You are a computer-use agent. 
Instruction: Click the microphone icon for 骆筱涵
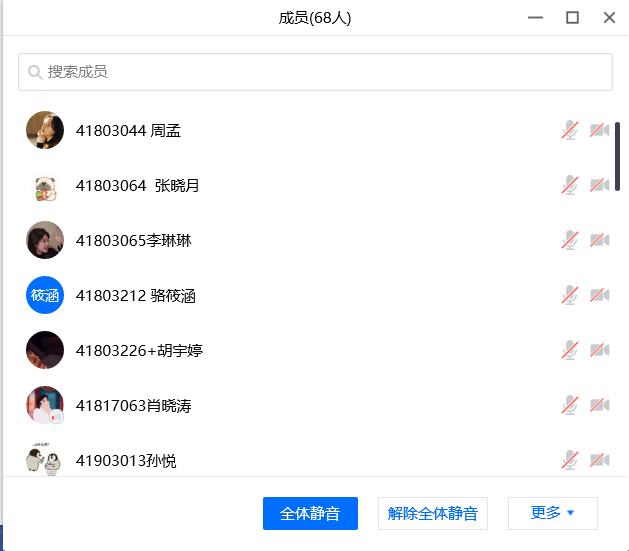point(570,295)
